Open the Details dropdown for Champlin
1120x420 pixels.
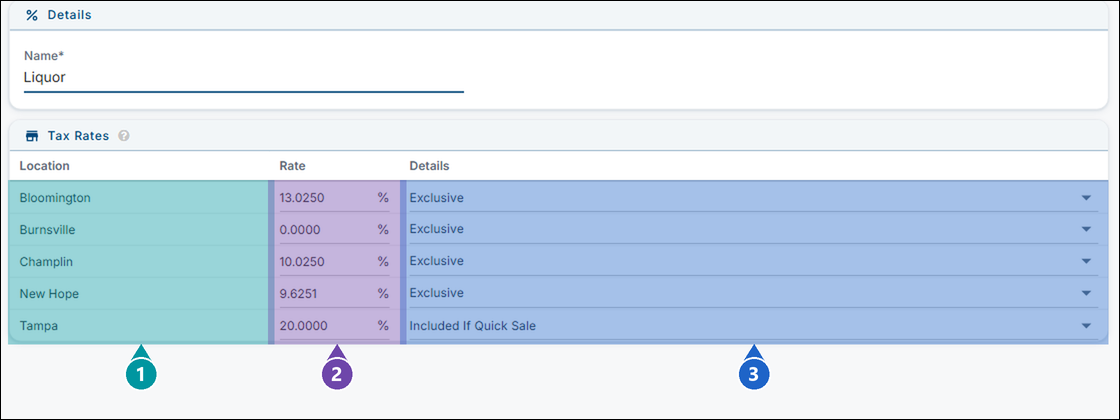754,261
